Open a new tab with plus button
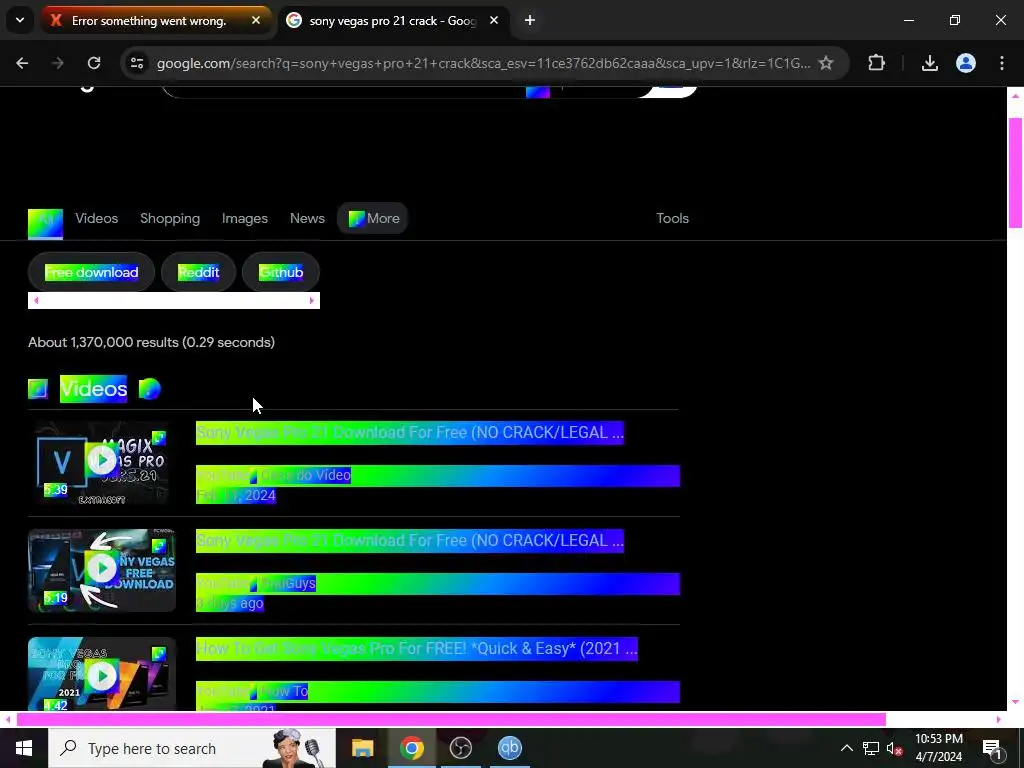The width and height of the screenshot is (1024, 768). [x=530, y=20]
